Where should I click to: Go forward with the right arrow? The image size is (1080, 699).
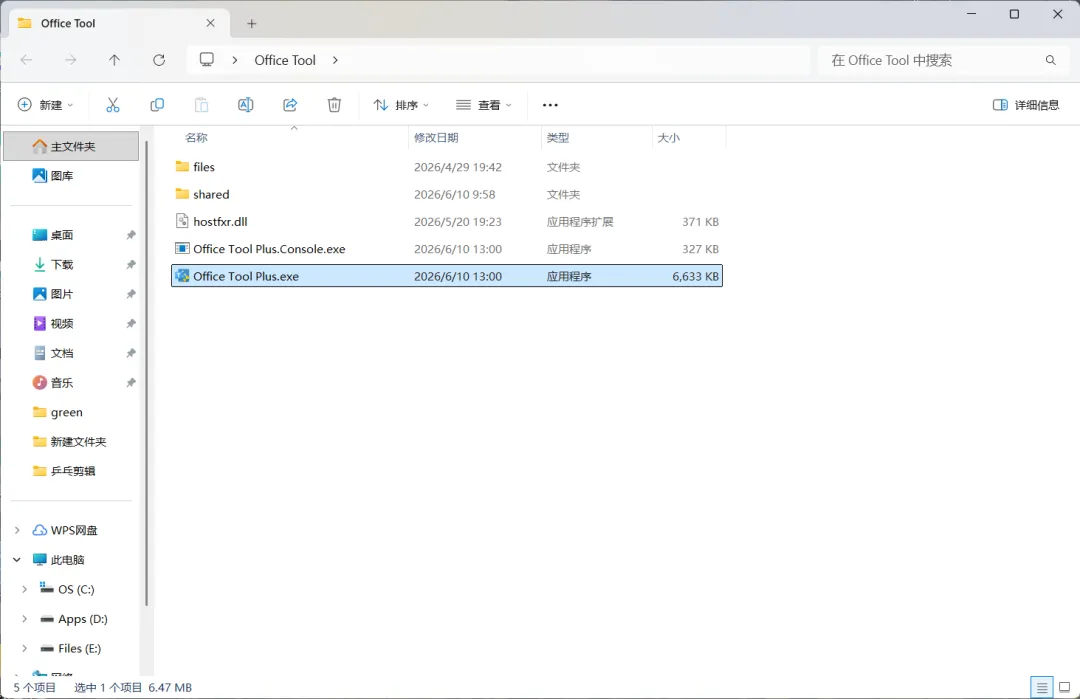click(x=70, y=60)
